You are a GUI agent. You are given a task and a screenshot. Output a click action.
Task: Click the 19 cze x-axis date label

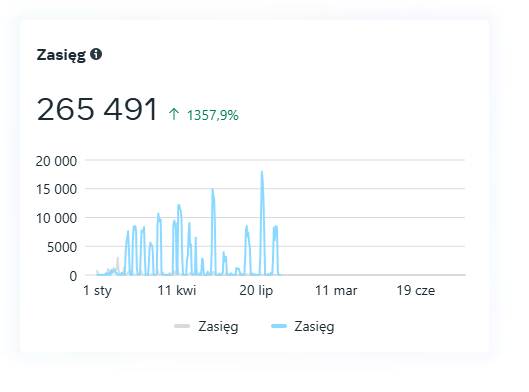416,290
